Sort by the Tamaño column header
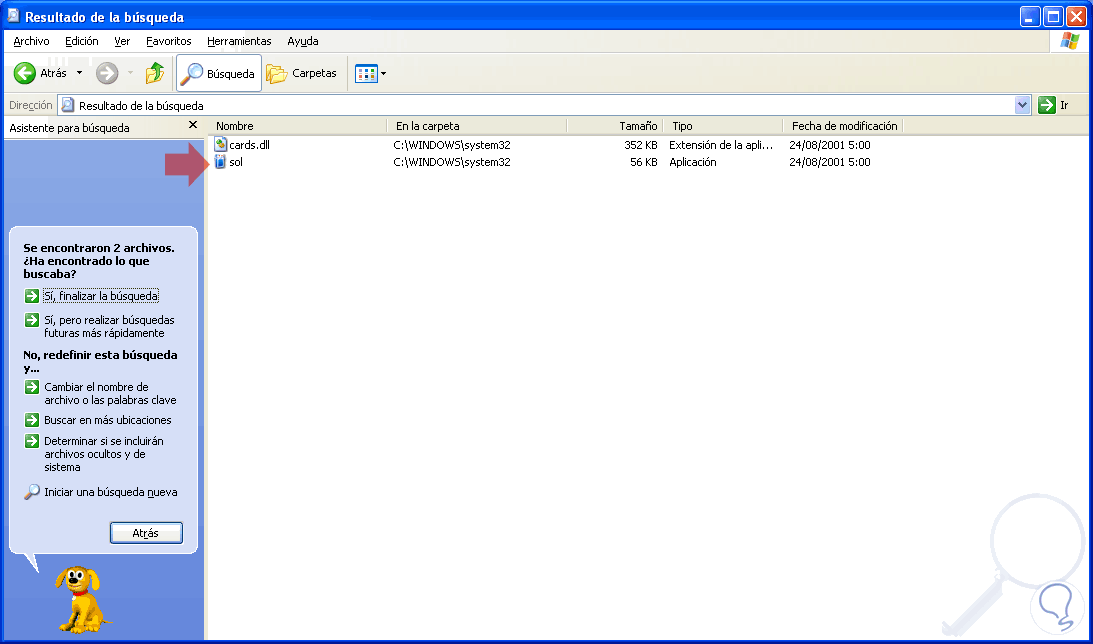 616,126
